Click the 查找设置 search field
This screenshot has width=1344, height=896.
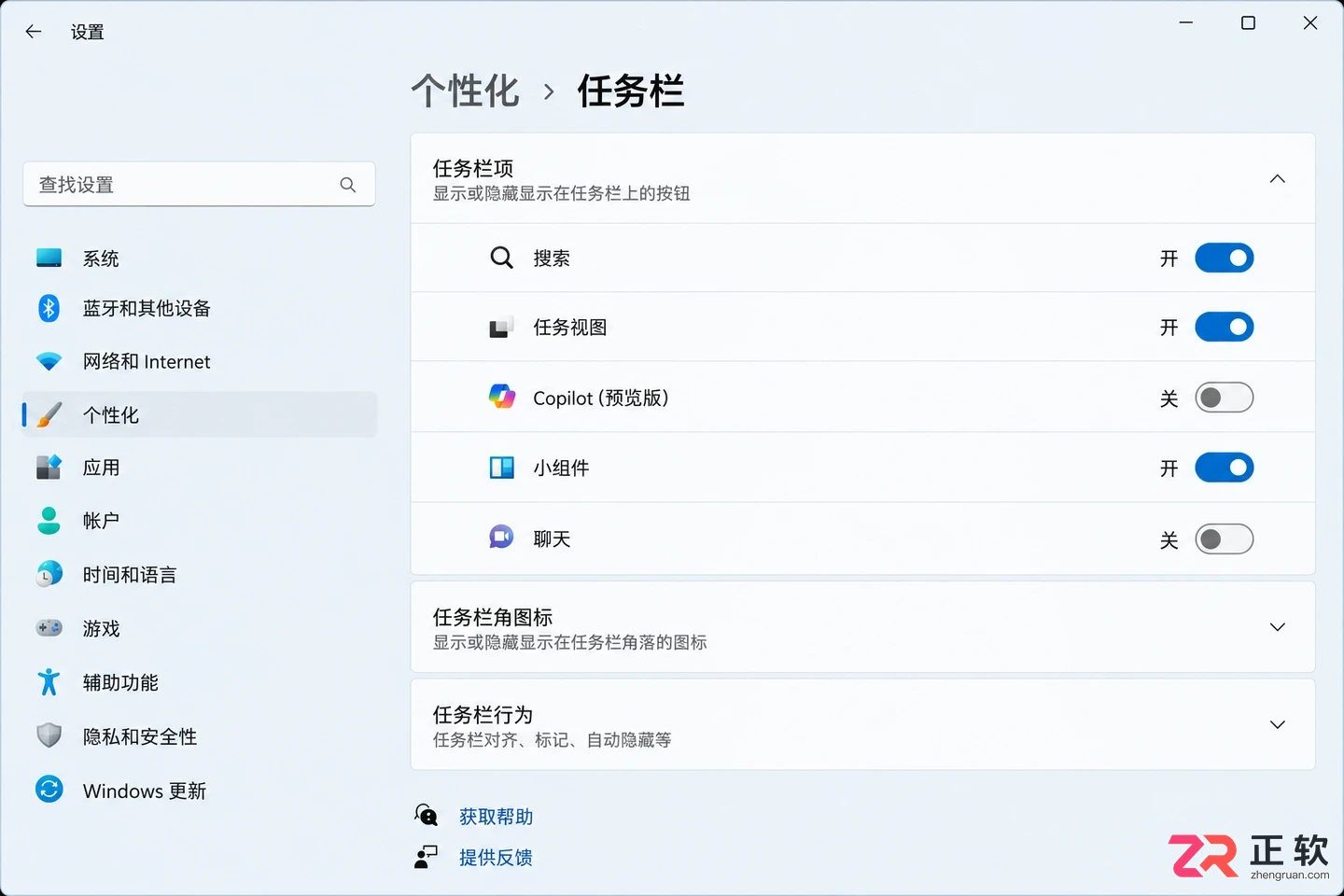[199, 185]
